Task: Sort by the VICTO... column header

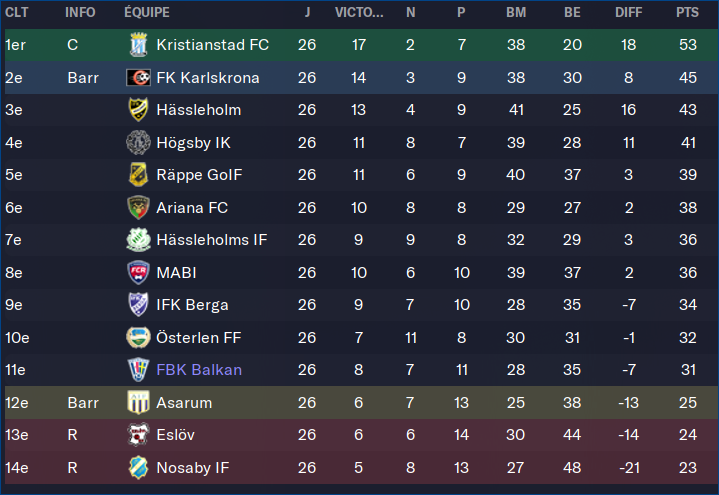Action: coord(359,12)
